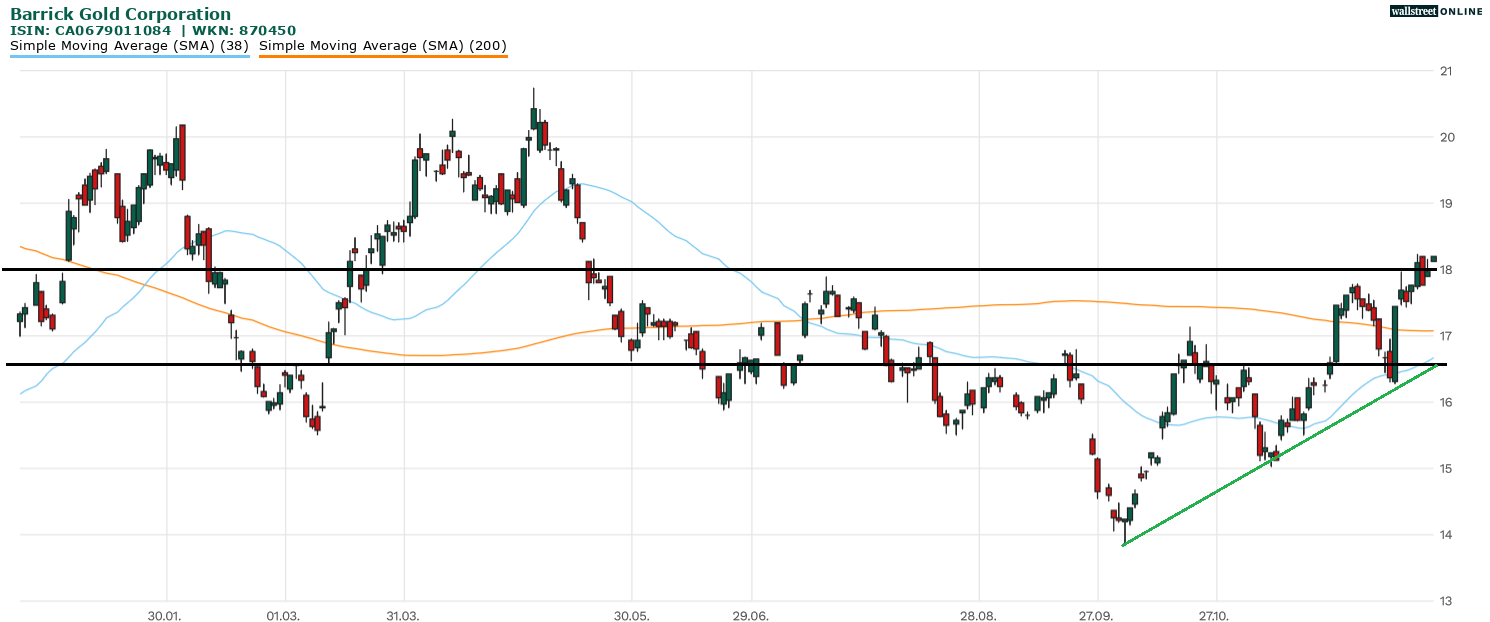
Task: Click the 30.01. date axis label
Action: (x=164, y=614)
